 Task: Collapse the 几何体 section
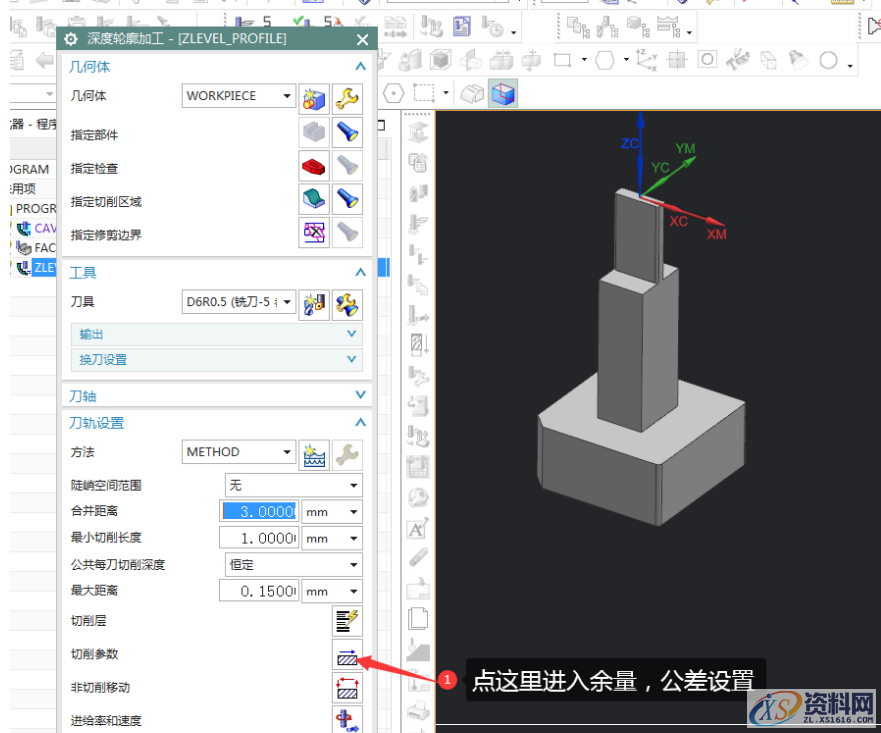click(359, 66)
